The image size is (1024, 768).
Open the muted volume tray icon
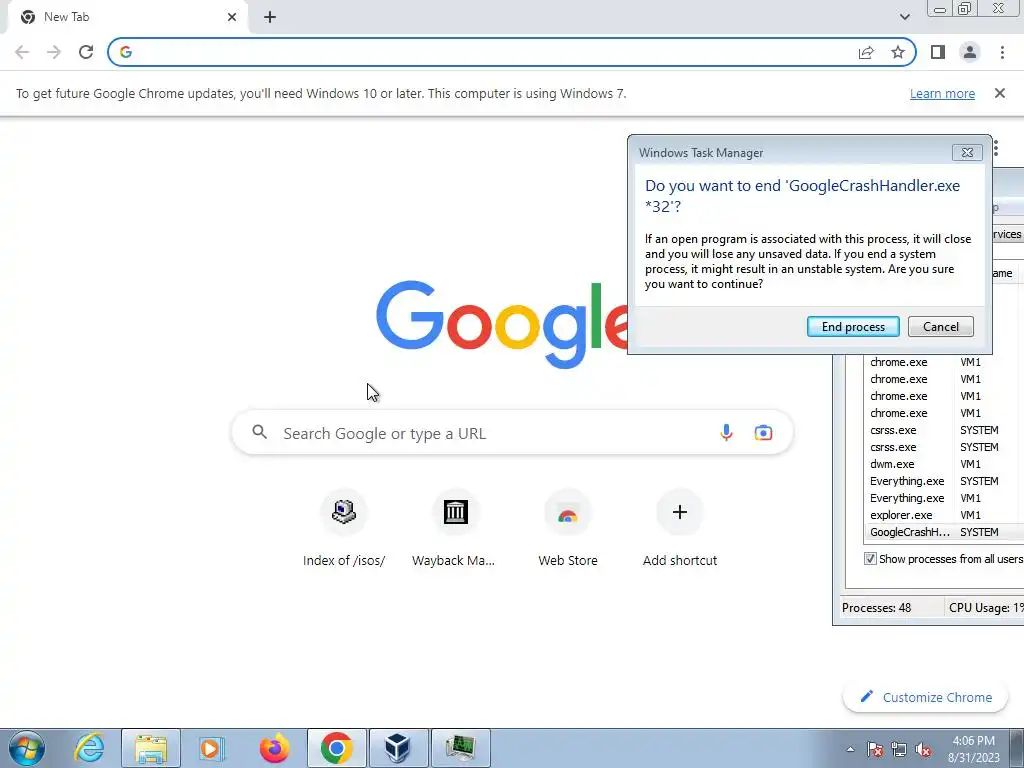click(923, 750)
